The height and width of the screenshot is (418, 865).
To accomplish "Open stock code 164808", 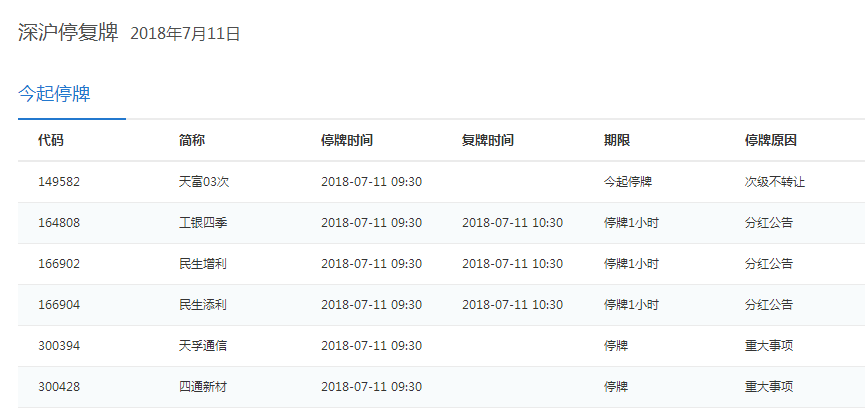I will [x=59, y=223].
